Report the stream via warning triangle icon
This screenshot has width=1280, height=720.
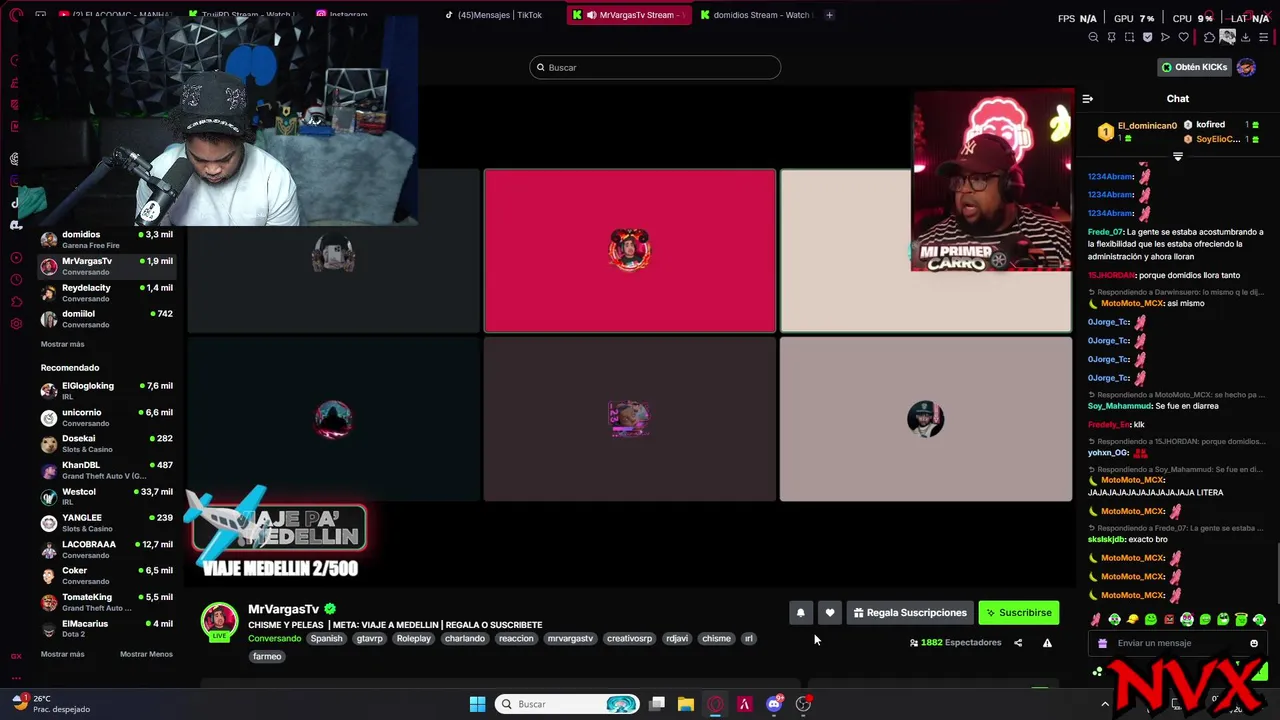(x=1047, y=643)
